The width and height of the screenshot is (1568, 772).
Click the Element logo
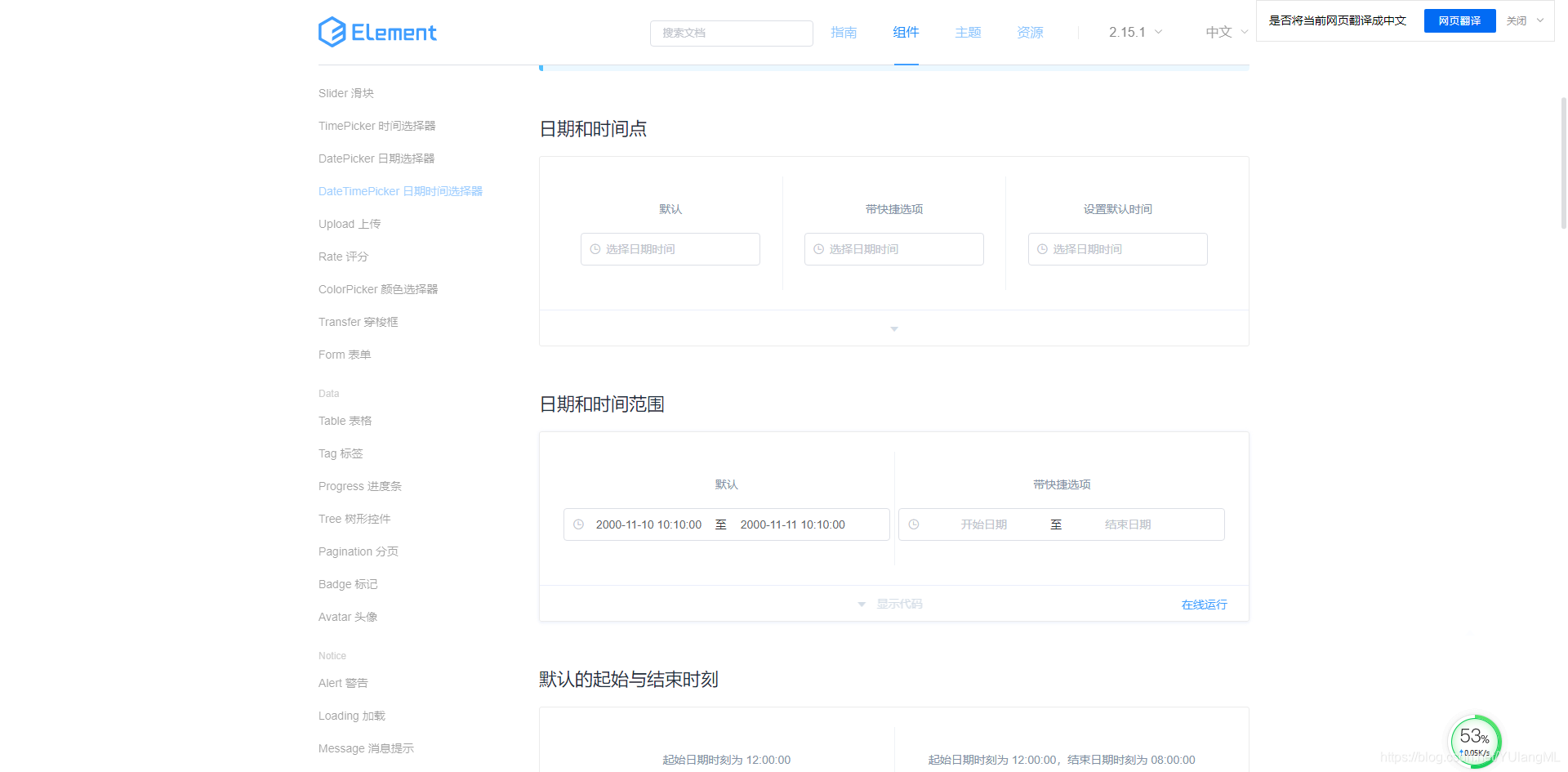coord(377,32)
